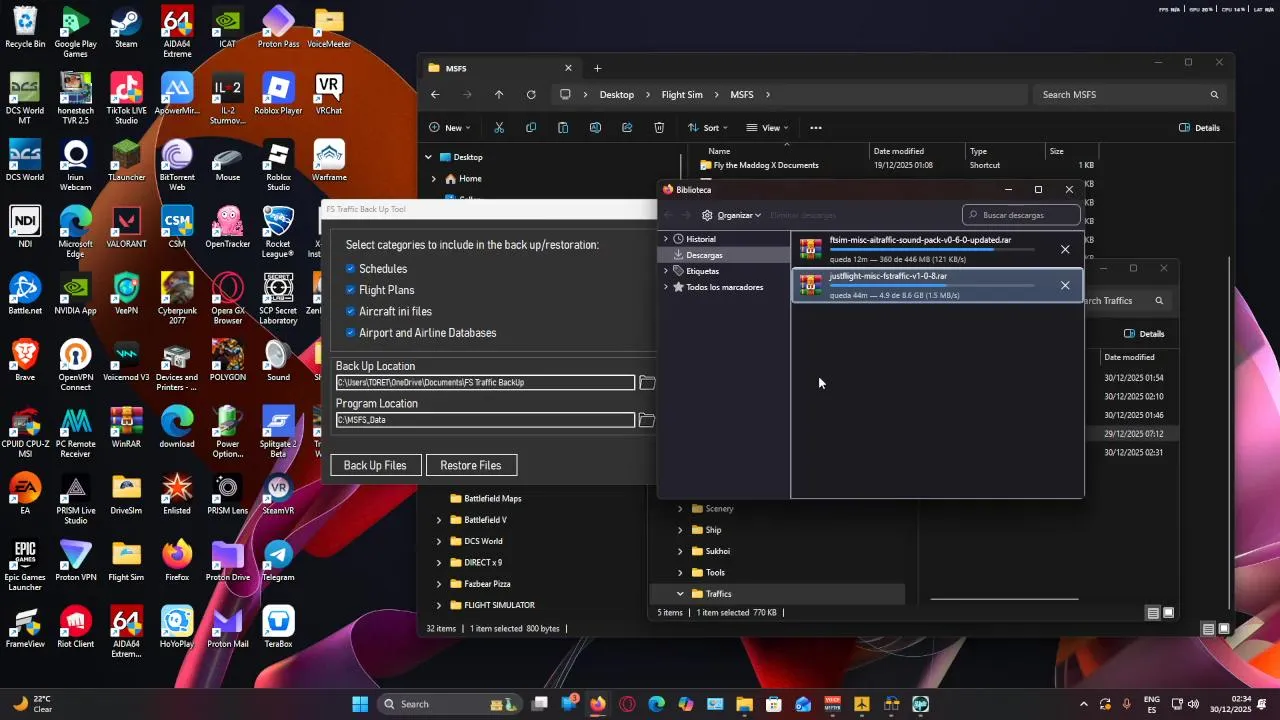Click Cut icon in MSFS Explorer toolbar
This screenshot has width=1280, height=720.
click(x=499, y=128)
